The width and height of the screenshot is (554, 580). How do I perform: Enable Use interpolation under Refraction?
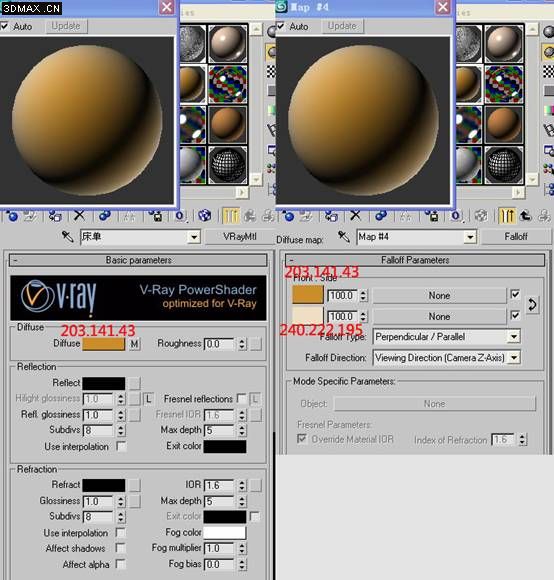click(120, 533)
